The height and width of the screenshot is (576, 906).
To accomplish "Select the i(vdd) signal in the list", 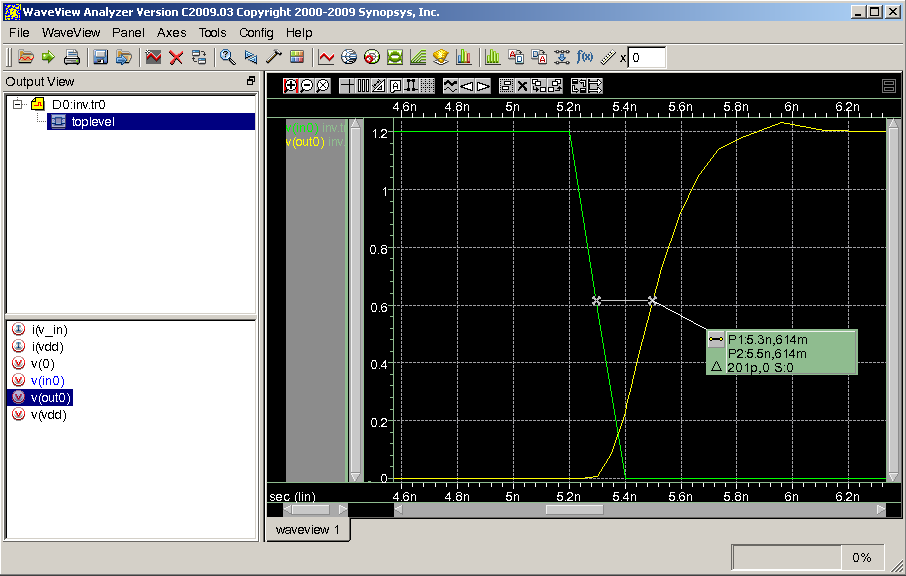I will pos(47,346).
